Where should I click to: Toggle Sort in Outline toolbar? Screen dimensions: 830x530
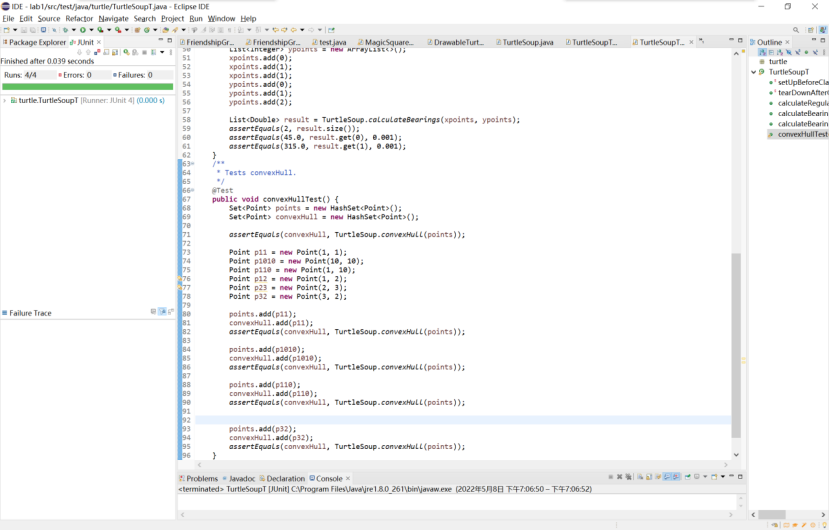780,52
